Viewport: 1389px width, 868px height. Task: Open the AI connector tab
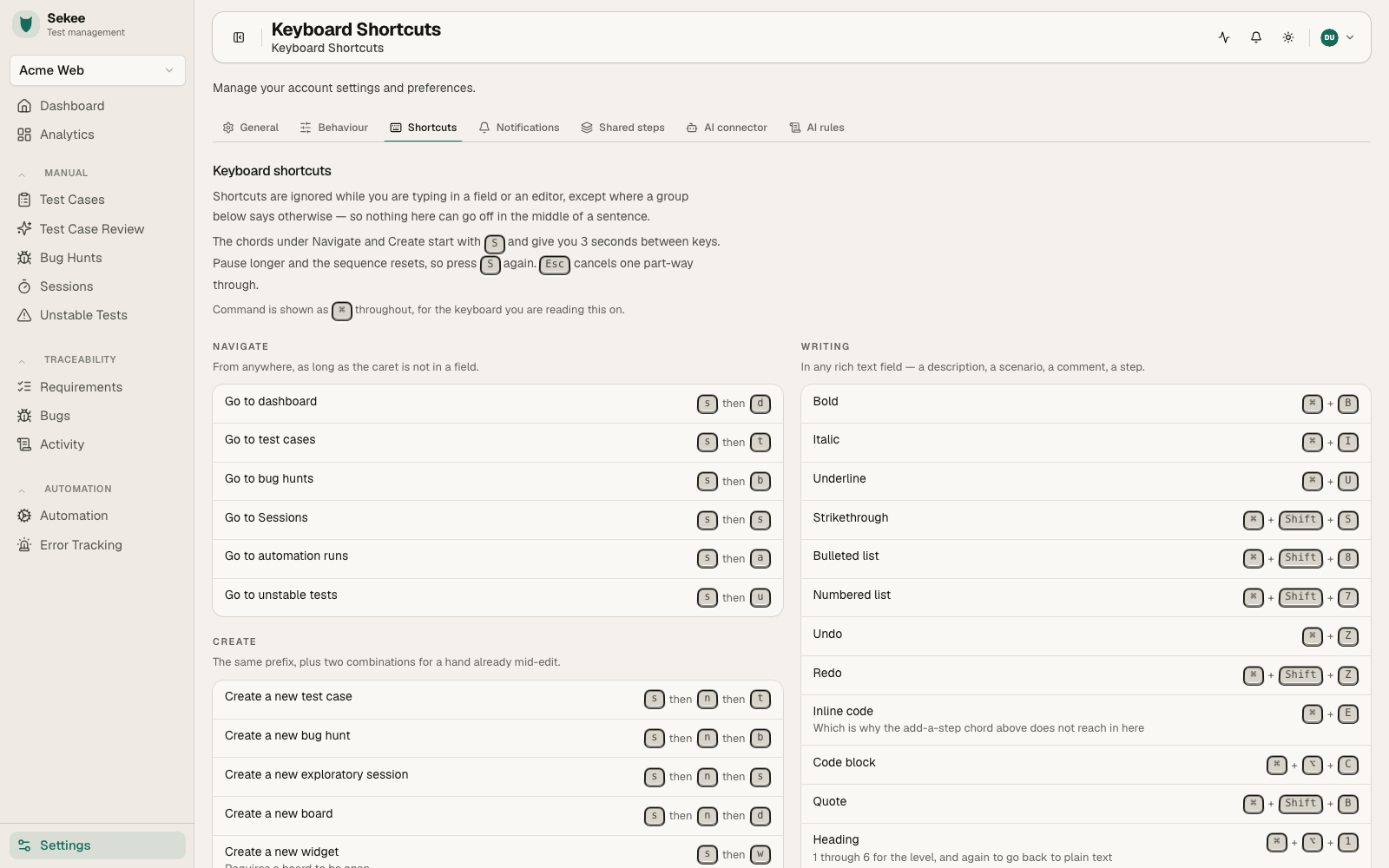(x=727, y=128)
